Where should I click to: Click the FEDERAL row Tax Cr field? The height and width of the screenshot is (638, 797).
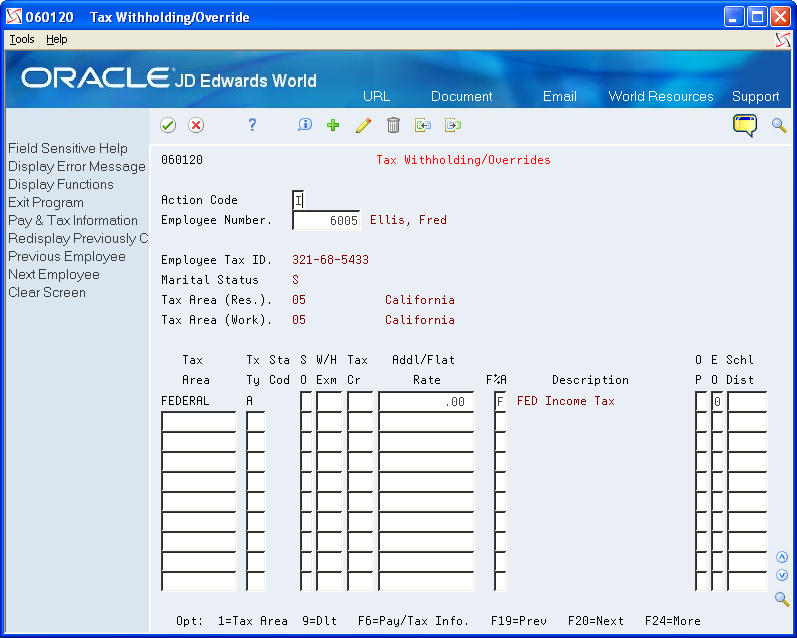tap(360, 401)
